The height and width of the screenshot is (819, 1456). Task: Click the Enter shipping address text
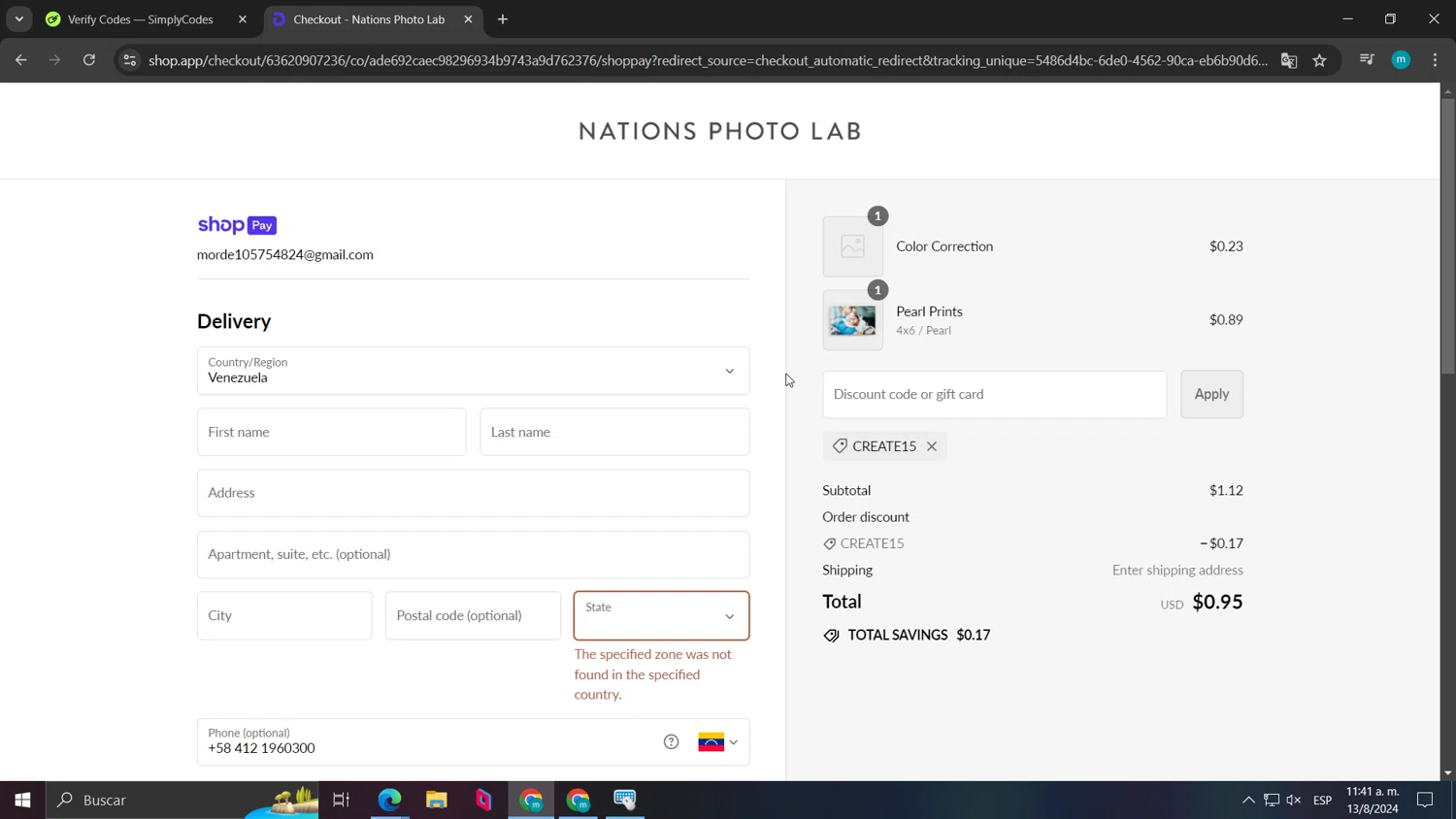(x=1177, y=570)
